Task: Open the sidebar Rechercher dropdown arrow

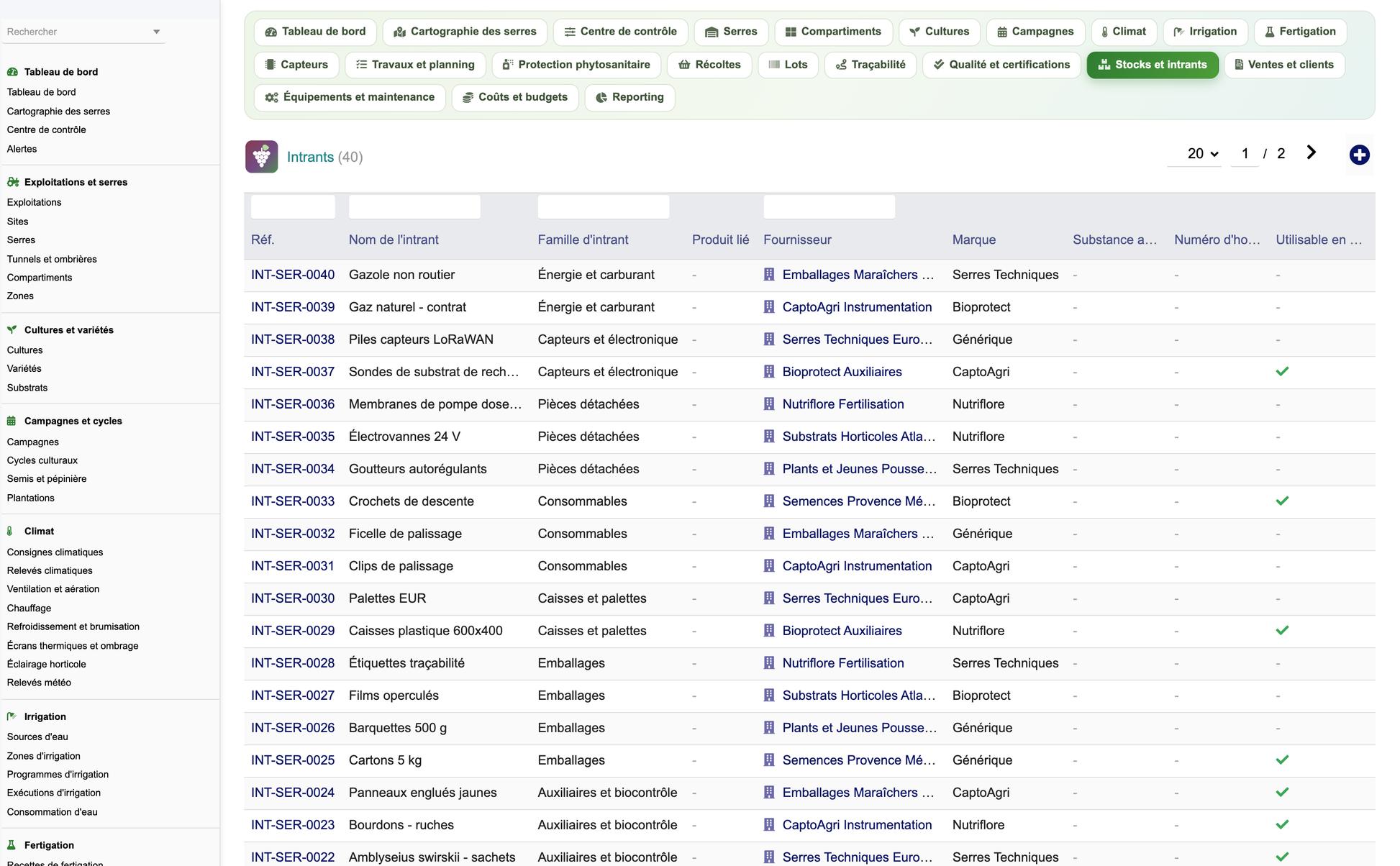Action: click(x=156, y=32)
